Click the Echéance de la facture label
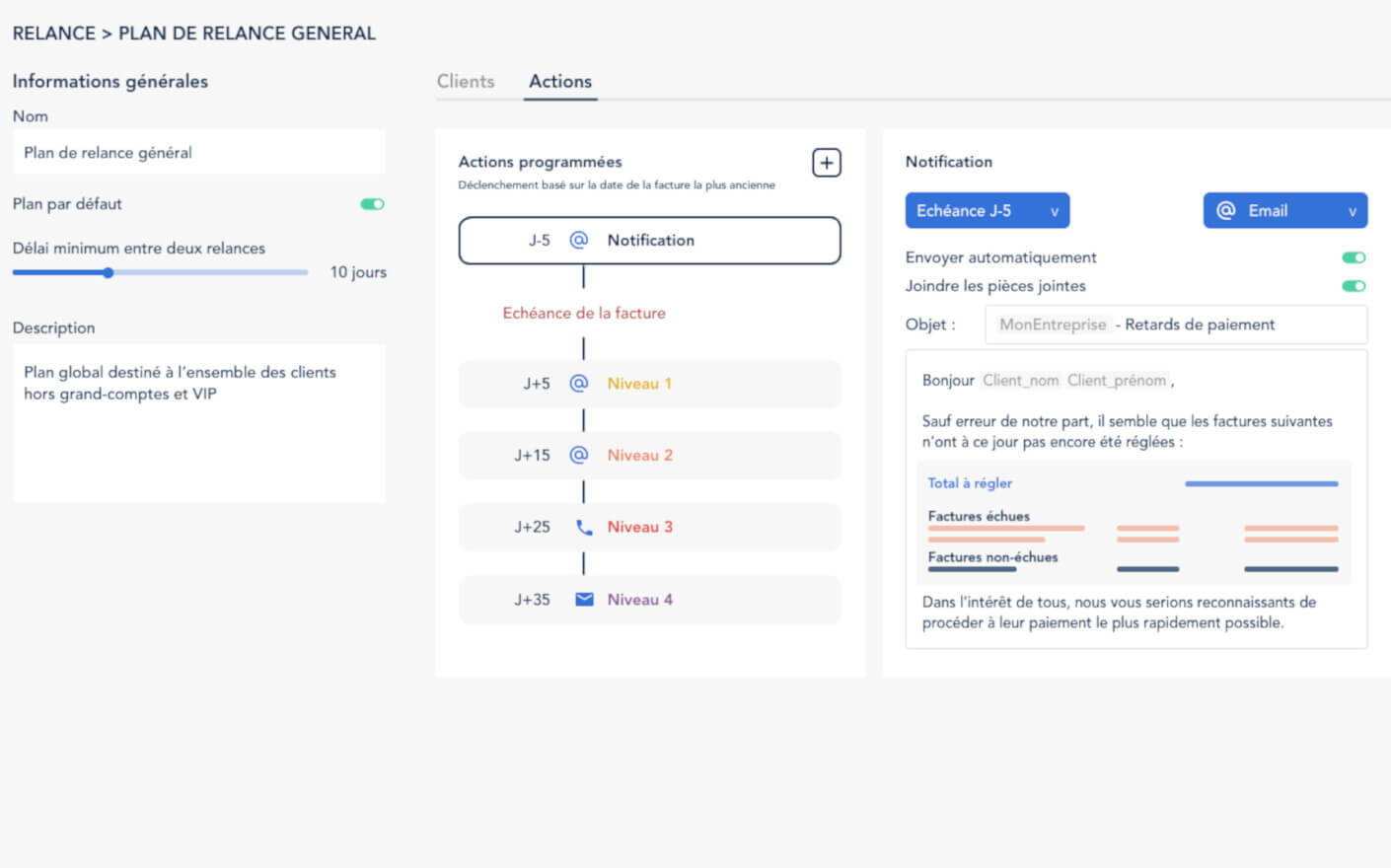The height and width of the screenshot is (868, 1391). [584, 313]
